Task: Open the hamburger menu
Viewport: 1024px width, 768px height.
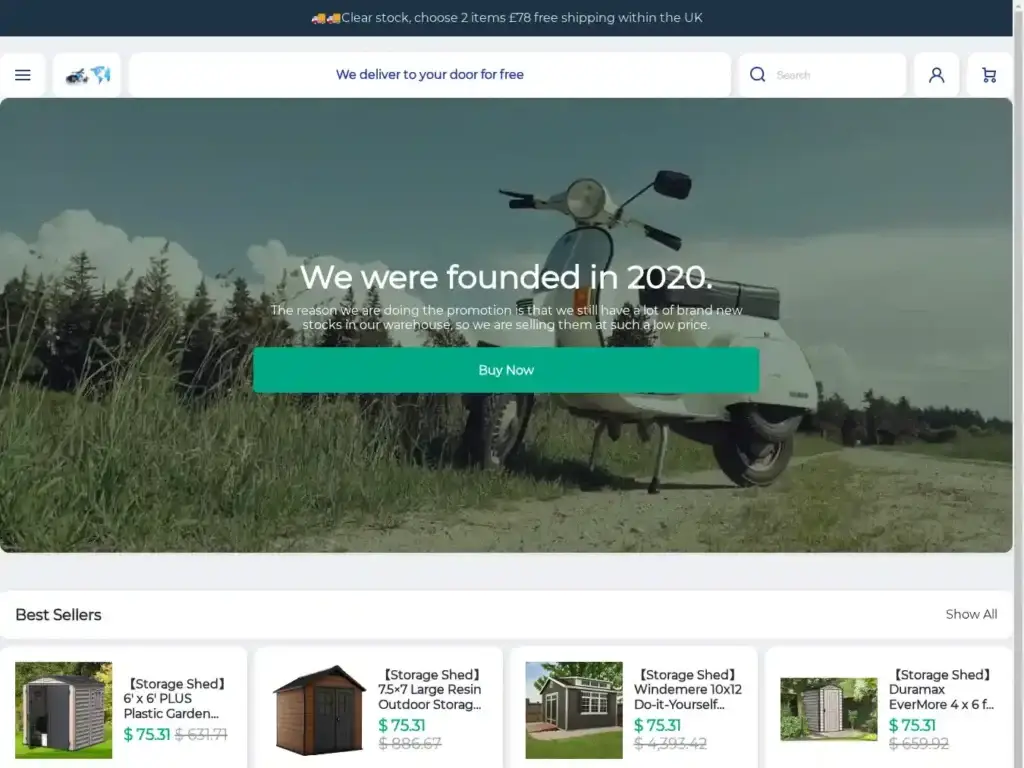Action: [23, 75]
